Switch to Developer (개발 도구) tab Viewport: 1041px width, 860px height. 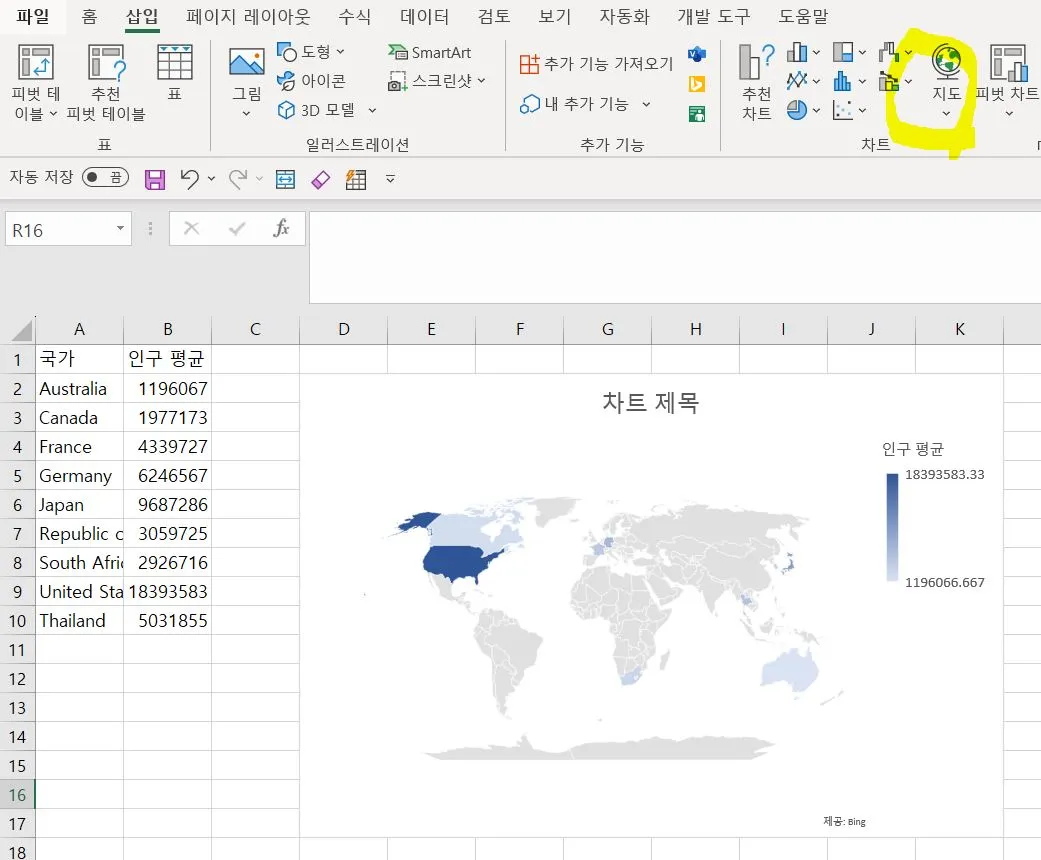tap(714, 16)
